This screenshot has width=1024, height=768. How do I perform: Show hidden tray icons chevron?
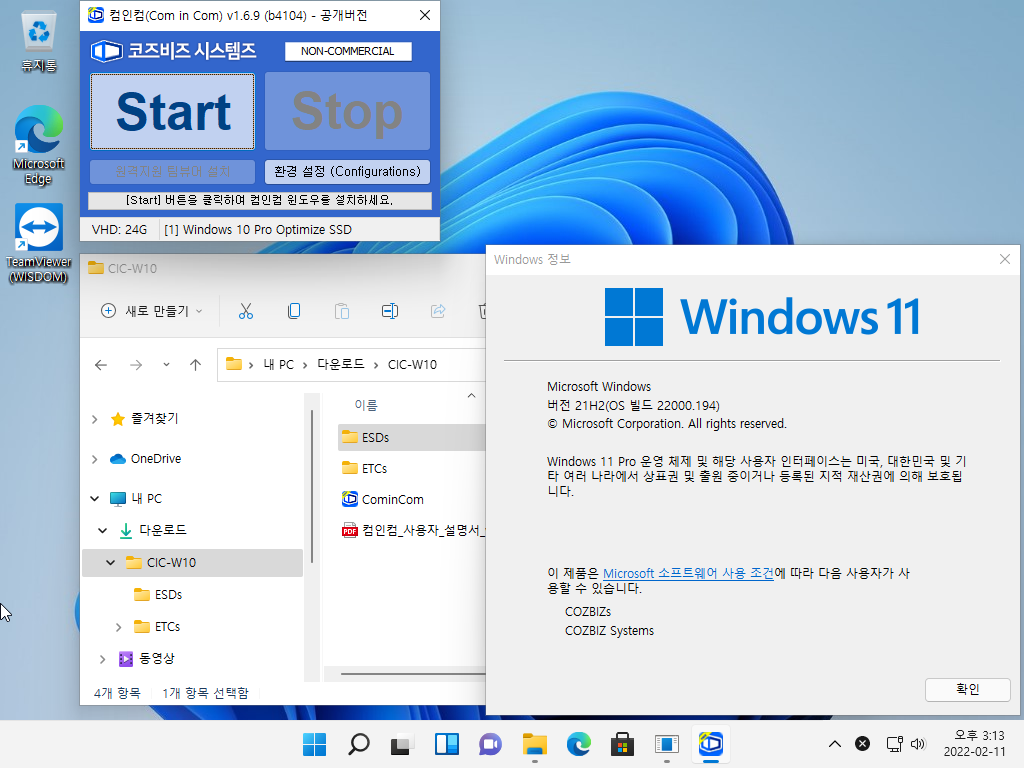point(835,744)
